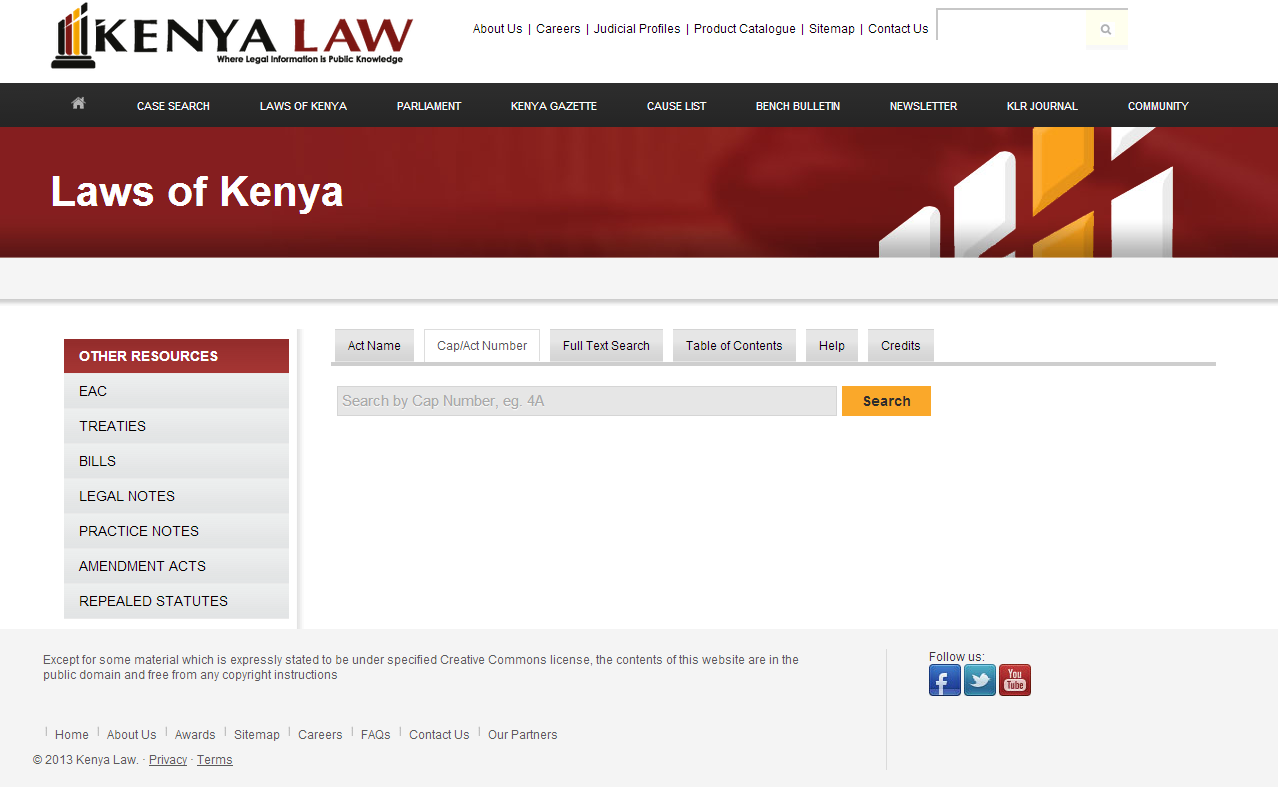Focus the Search by Cap Number field
Viewport: 1278px width, 787px height.
click(x=587, y=401)
